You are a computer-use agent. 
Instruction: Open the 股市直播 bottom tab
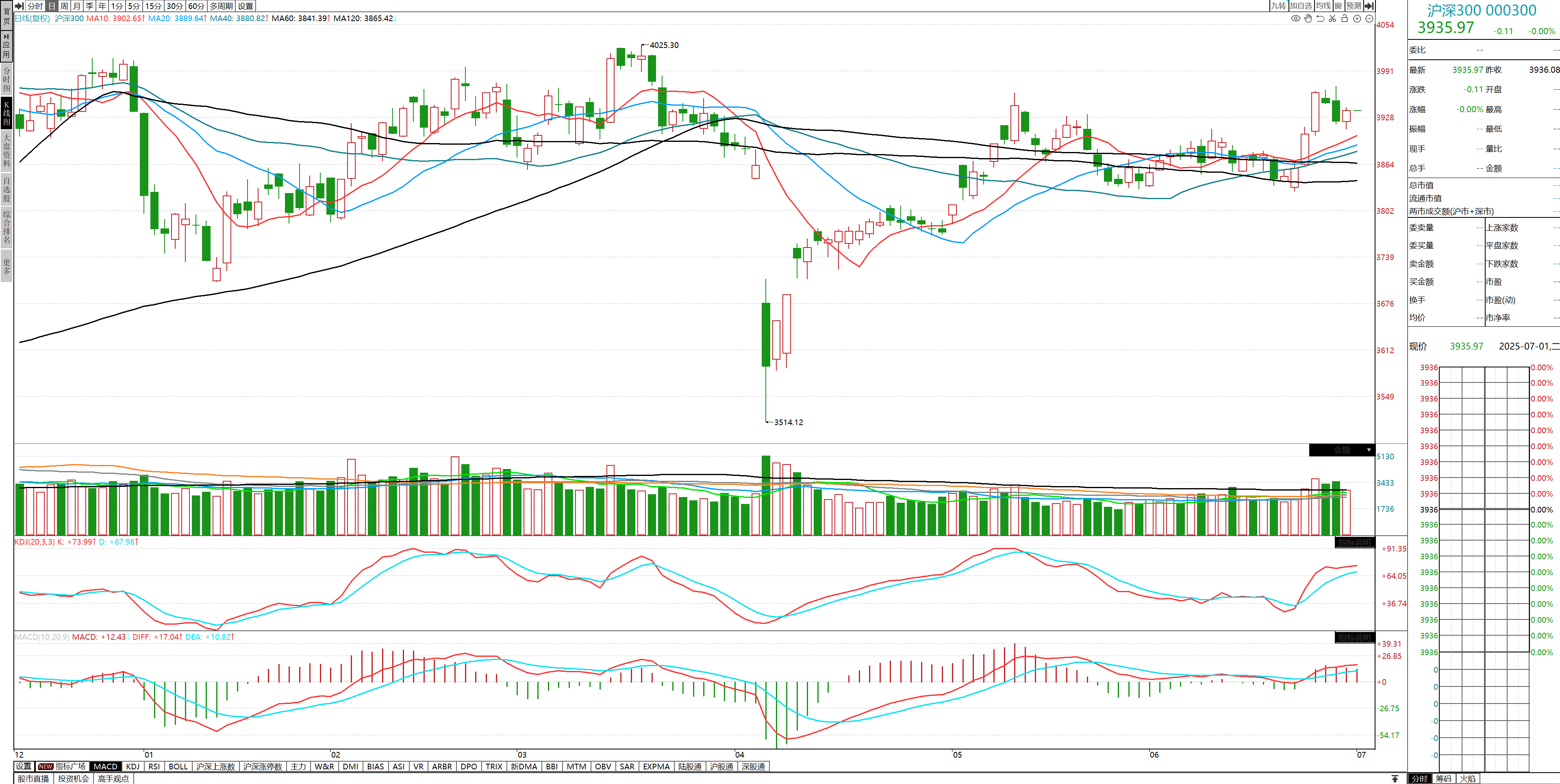click(x=33, y=779)
